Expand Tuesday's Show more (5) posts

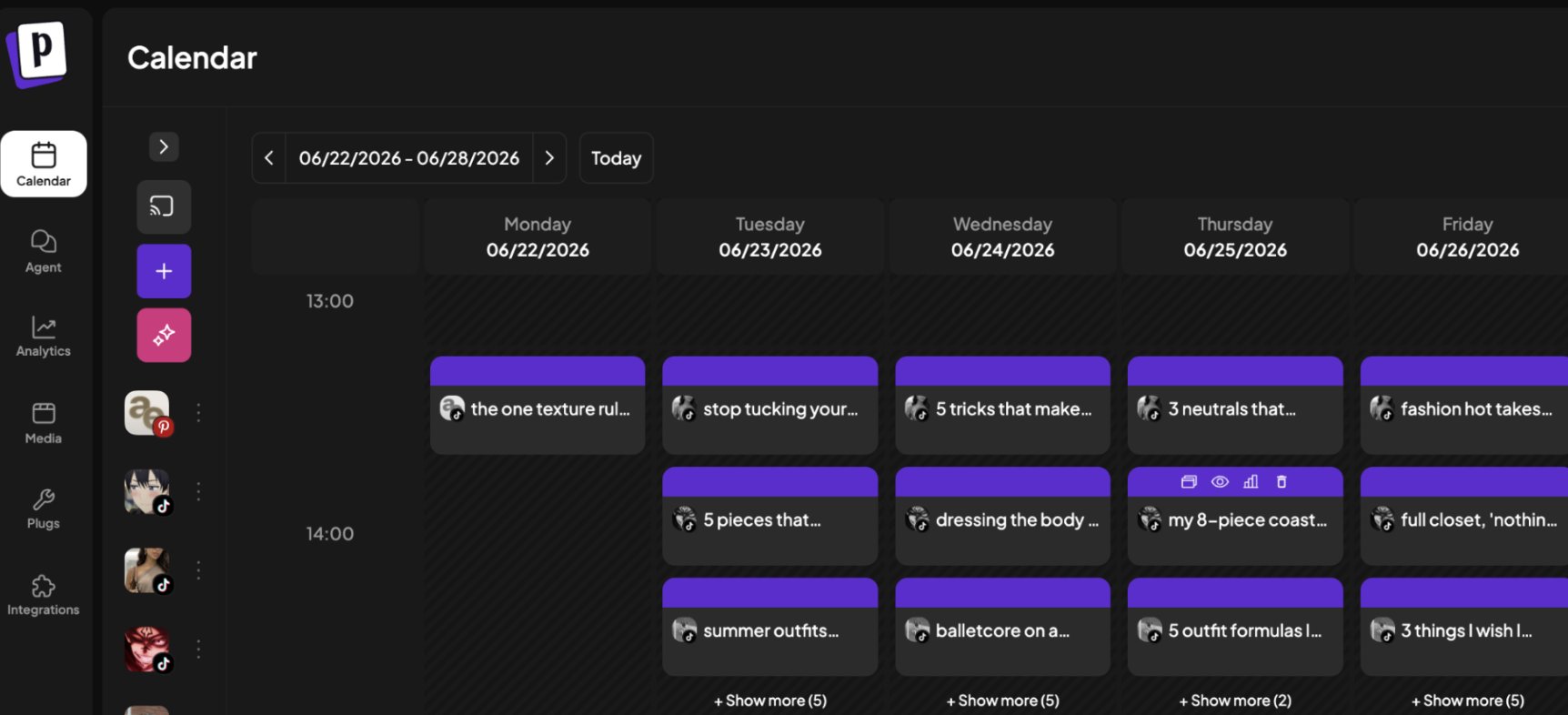pos(770,700)
